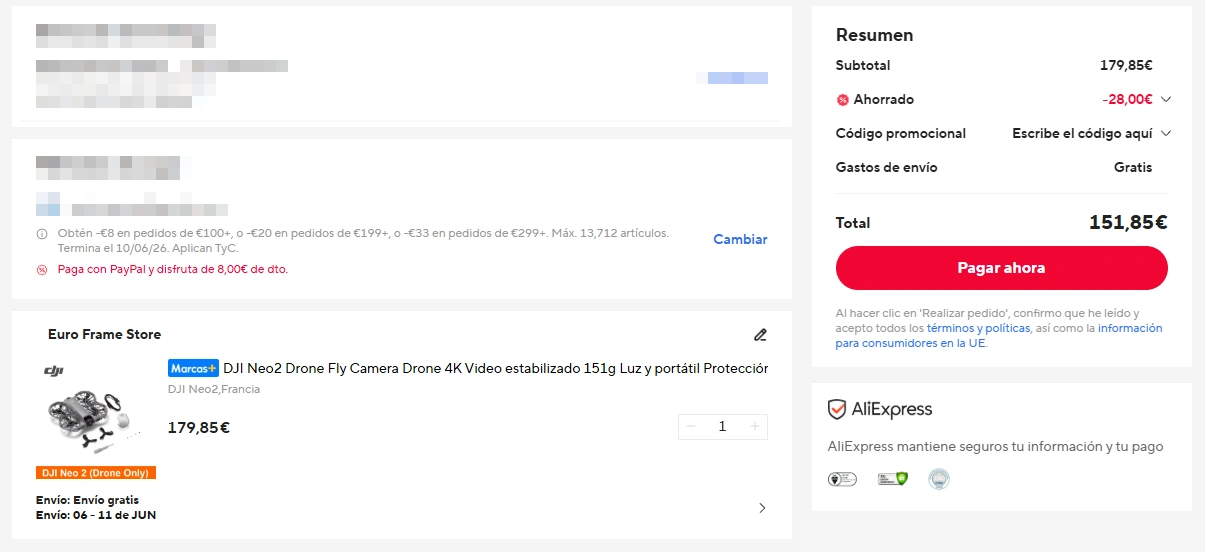Open the términos y políticas link
This screenshot has height=552, width=1205.
pos(978,328)
